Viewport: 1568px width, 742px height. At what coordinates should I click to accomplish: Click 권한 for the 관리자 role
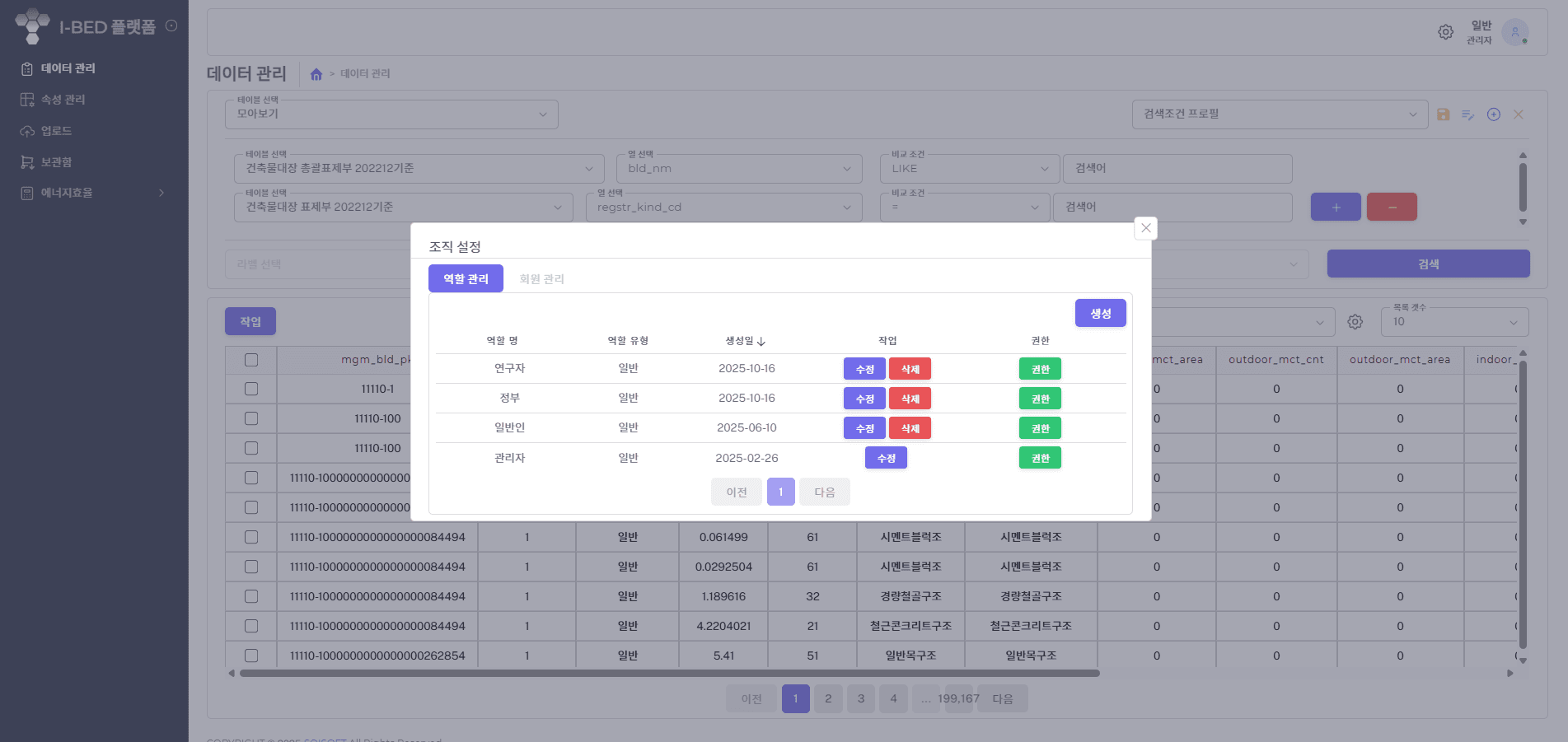coord(1040,458)
